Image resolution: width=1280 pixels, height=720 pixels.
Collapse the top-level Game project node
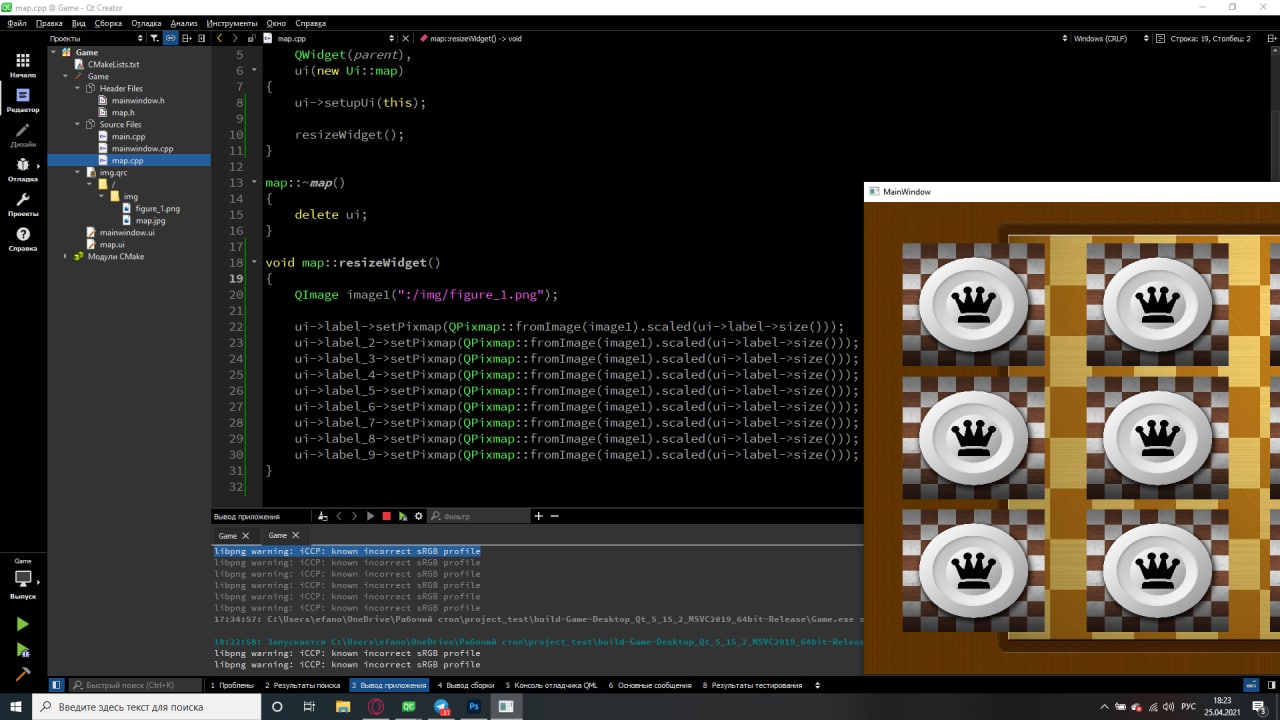pyautogui.click(x=53, y=52)
